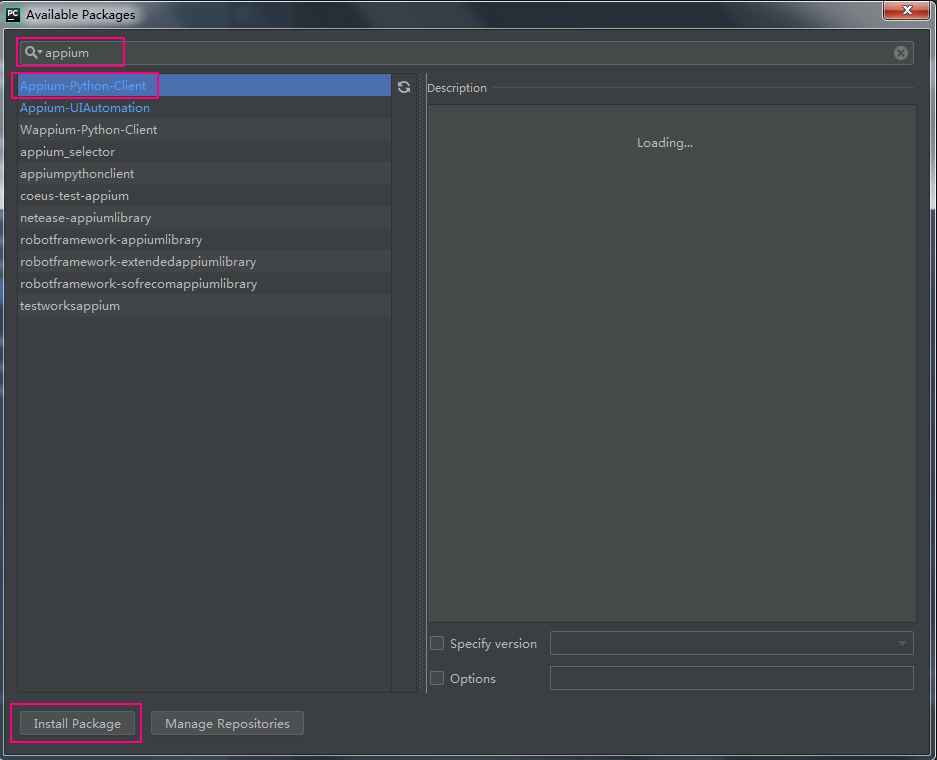This screenshot has width=937, height=760.
Task: Enable the Options checkbox
Action: [x=437, y=678]
